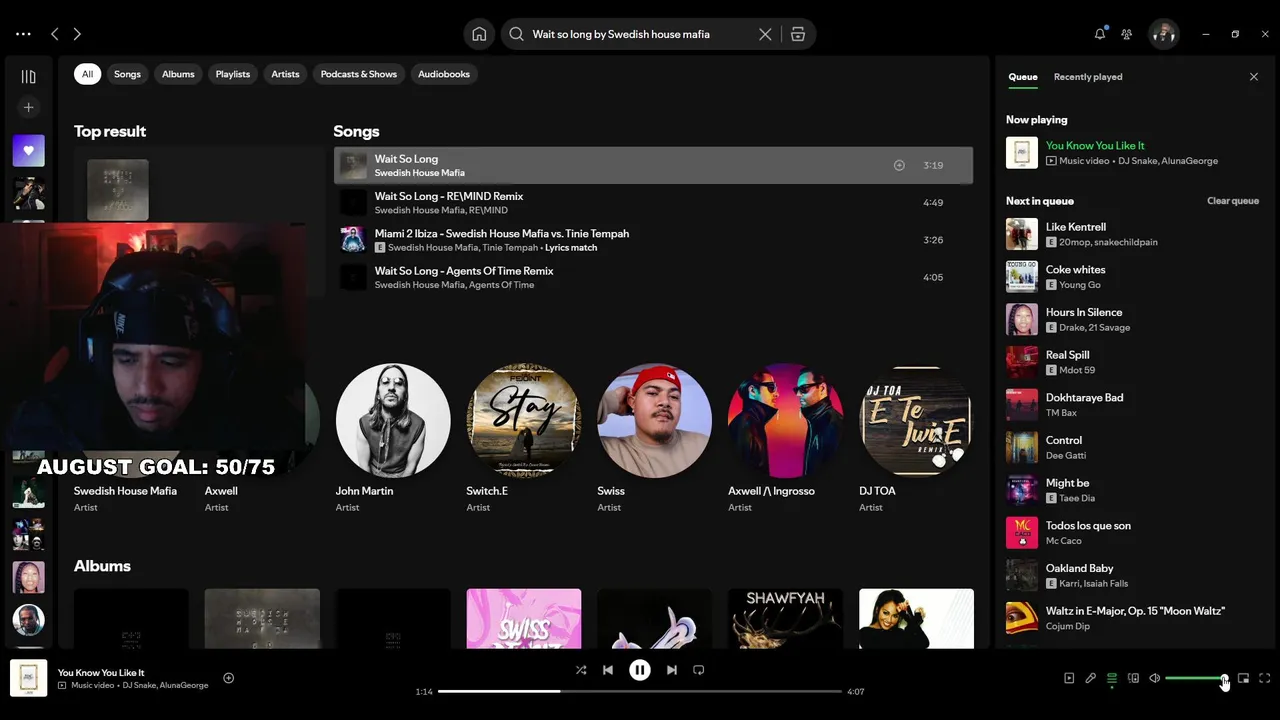Screen dimensions: 1280x720
Task: Open the three-dots app menu
Action: click(x=23, y=34)
